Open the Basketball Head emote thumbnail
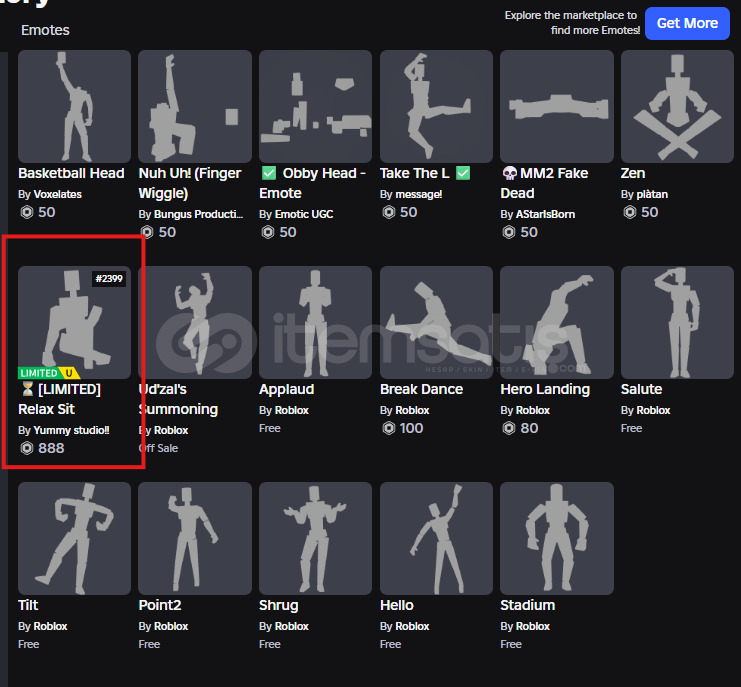741x687 pixels. pos(74,106)
